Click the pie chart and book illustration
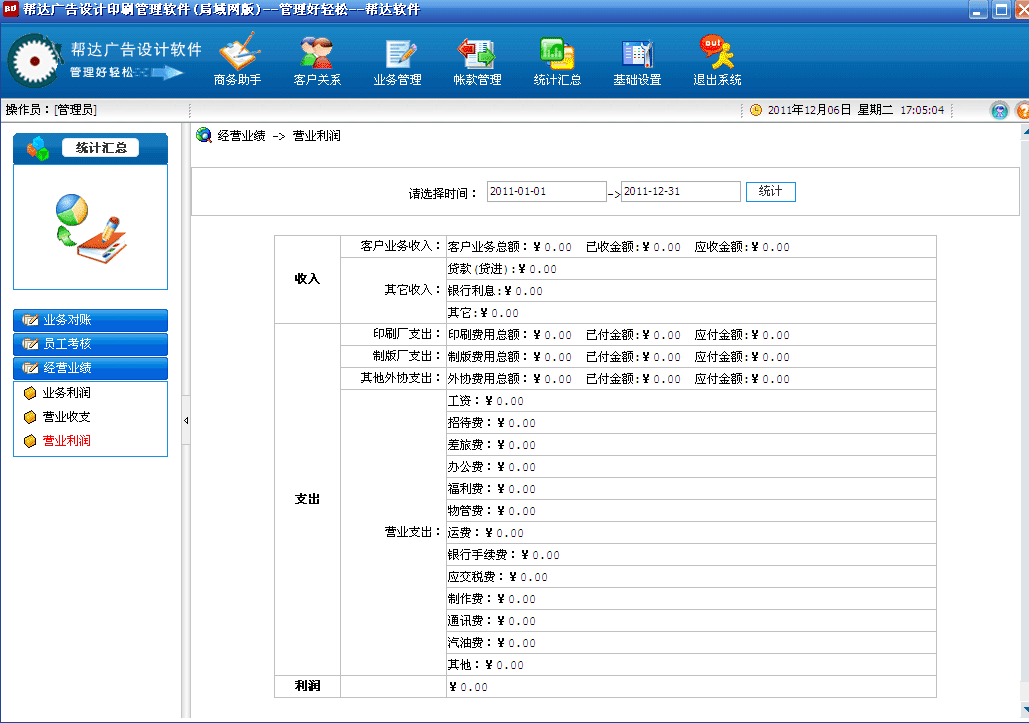This screenshot has width=1029, height=723. pos(91,229)
